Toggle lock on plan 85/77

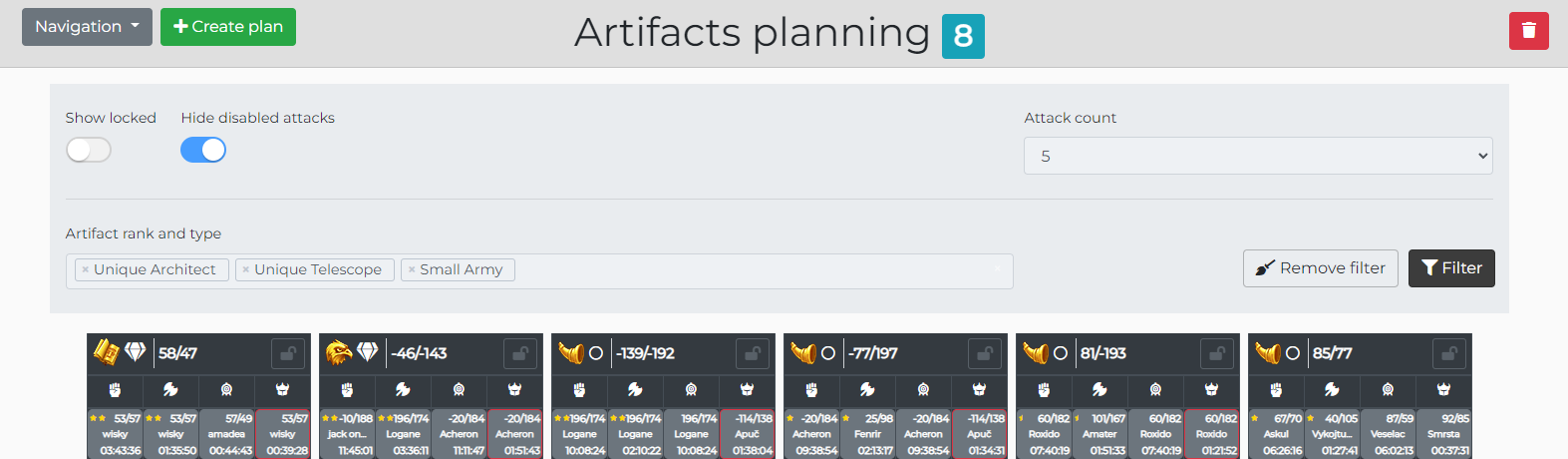1448,353
